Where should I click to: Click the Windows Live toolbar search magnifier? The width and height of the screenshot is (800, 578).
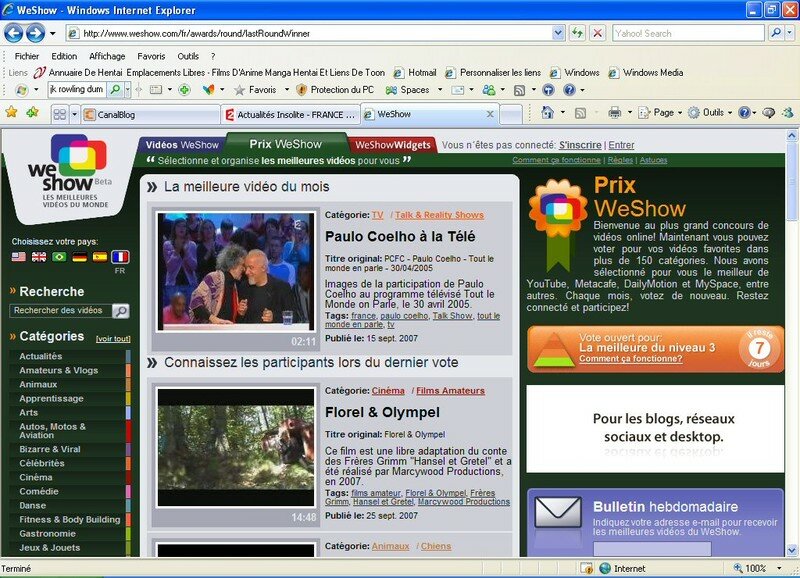click(x=116, y=90)
